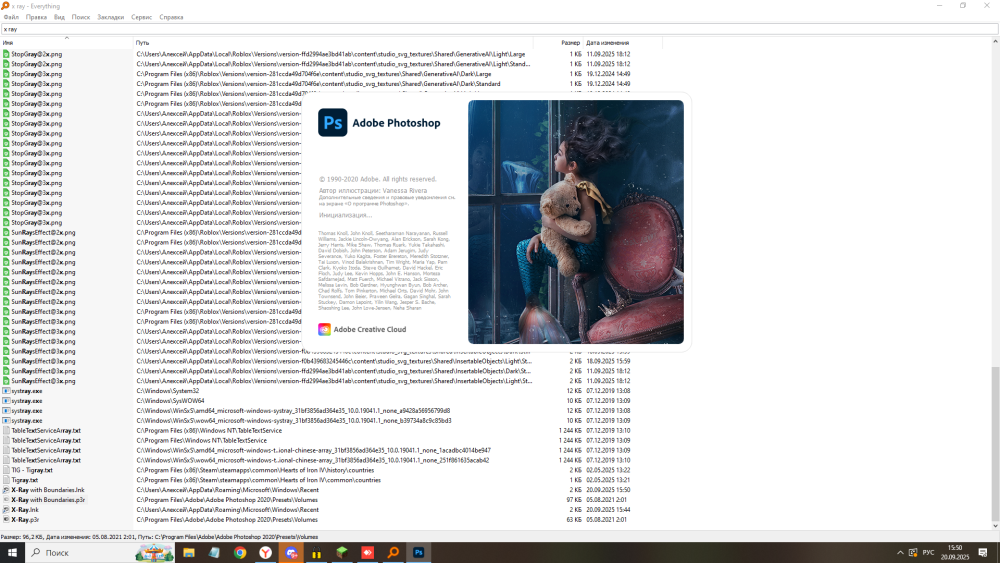Open Discord from the taskbar
The image size is (1000, 563).
291,553
